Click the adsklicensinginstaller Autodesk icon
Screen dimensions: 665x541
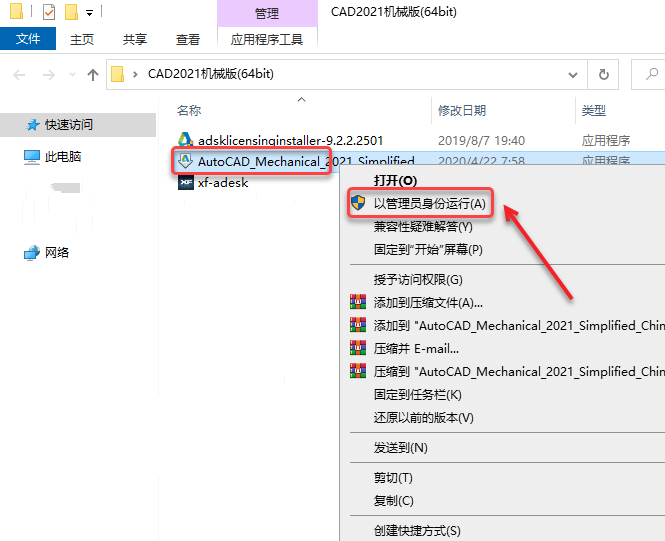[185, 139]
